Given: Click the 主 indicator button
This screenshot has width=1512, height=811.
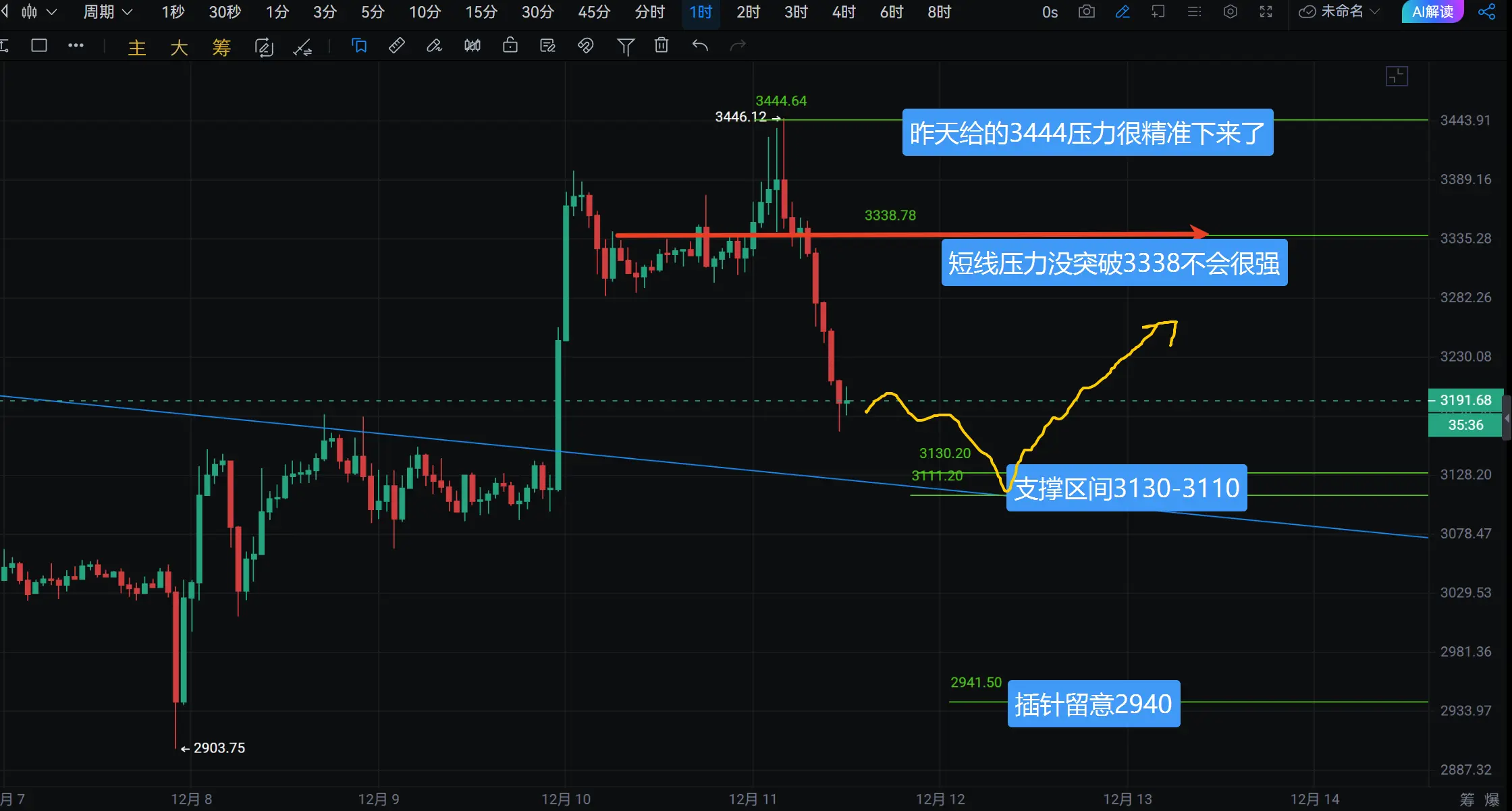Looking at the screenshot, I should point(137,47).
